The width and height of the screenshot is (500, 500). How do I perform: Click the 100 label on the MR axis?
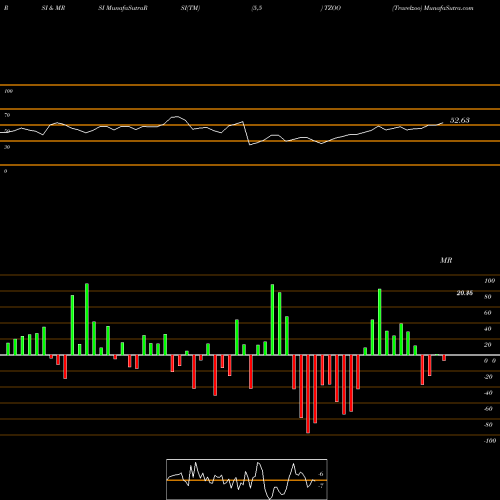coord(489,281)
